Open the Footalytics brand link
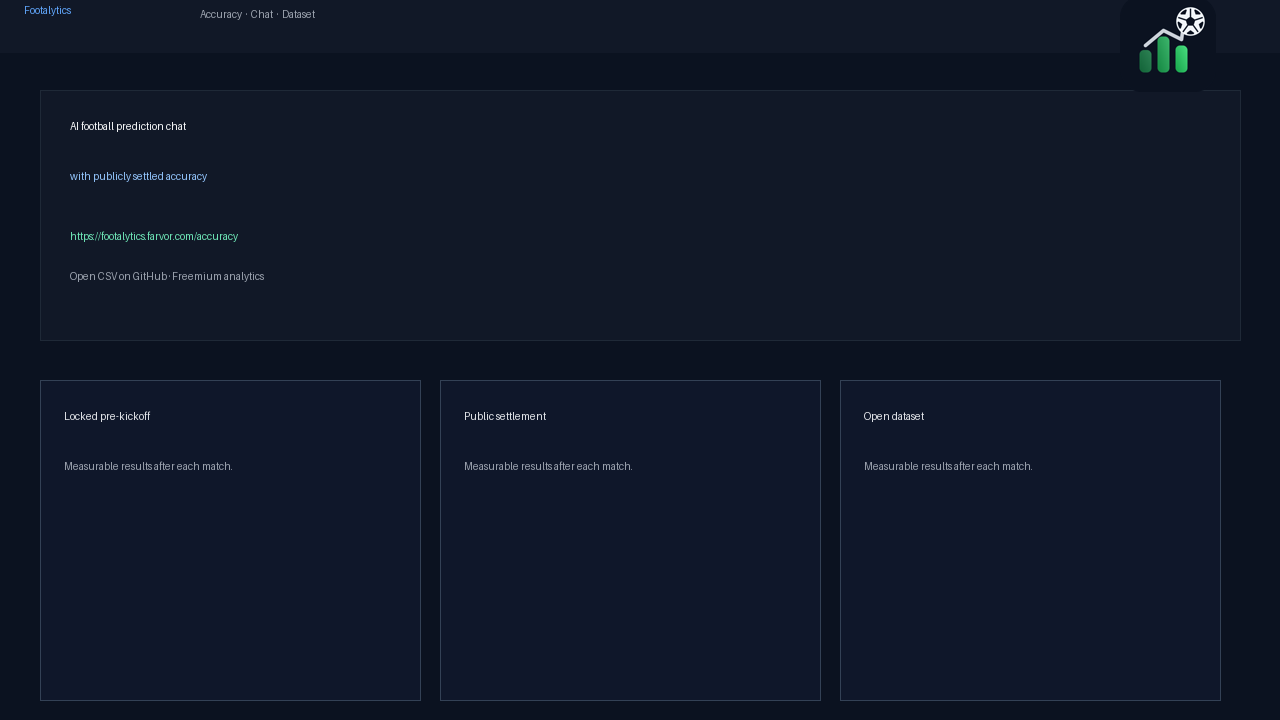The width and height of the screenshot is (1280, 720). [48, 10]
